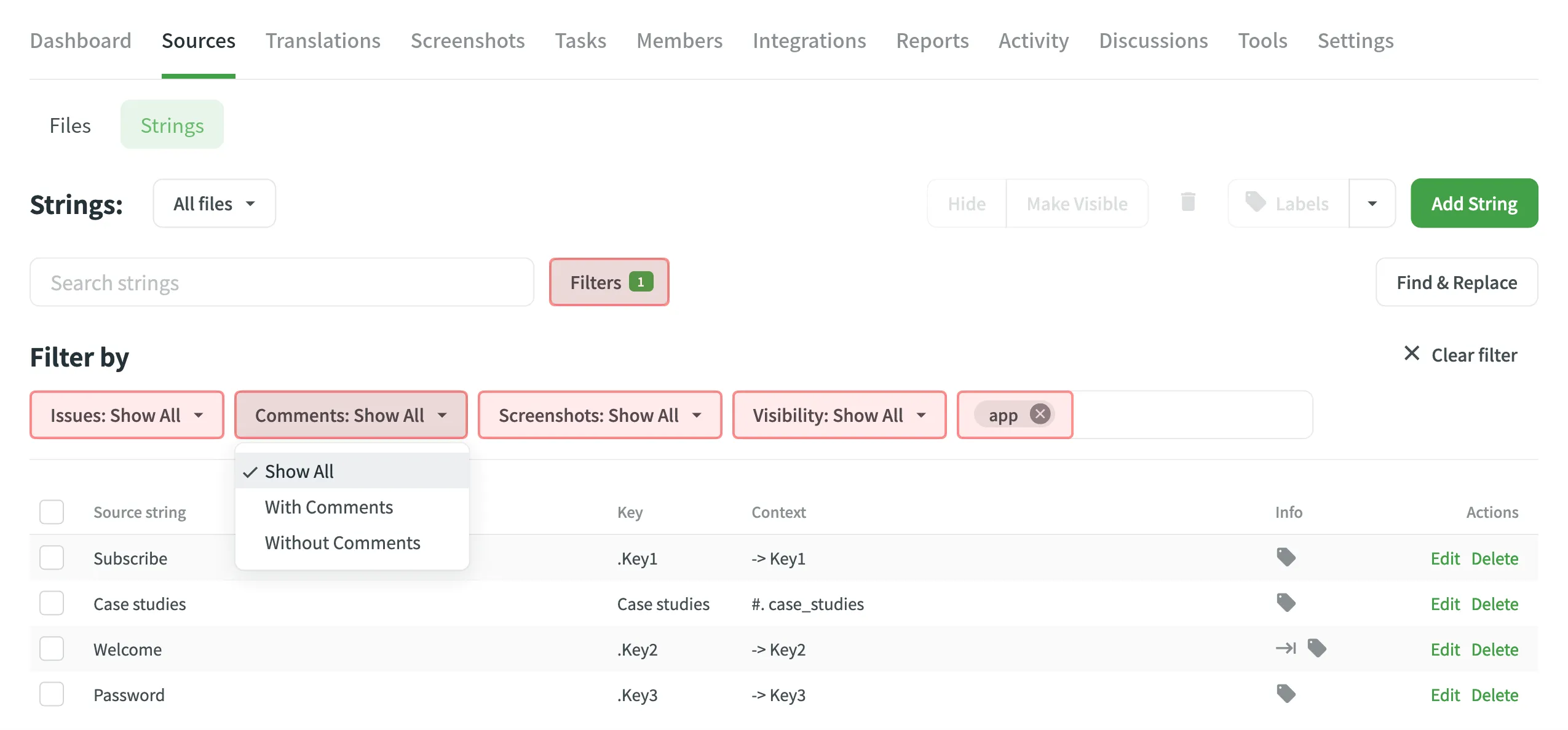1568x730 pixels.
Task: Remove the app label chip with X
Action: coord(1039,415)
